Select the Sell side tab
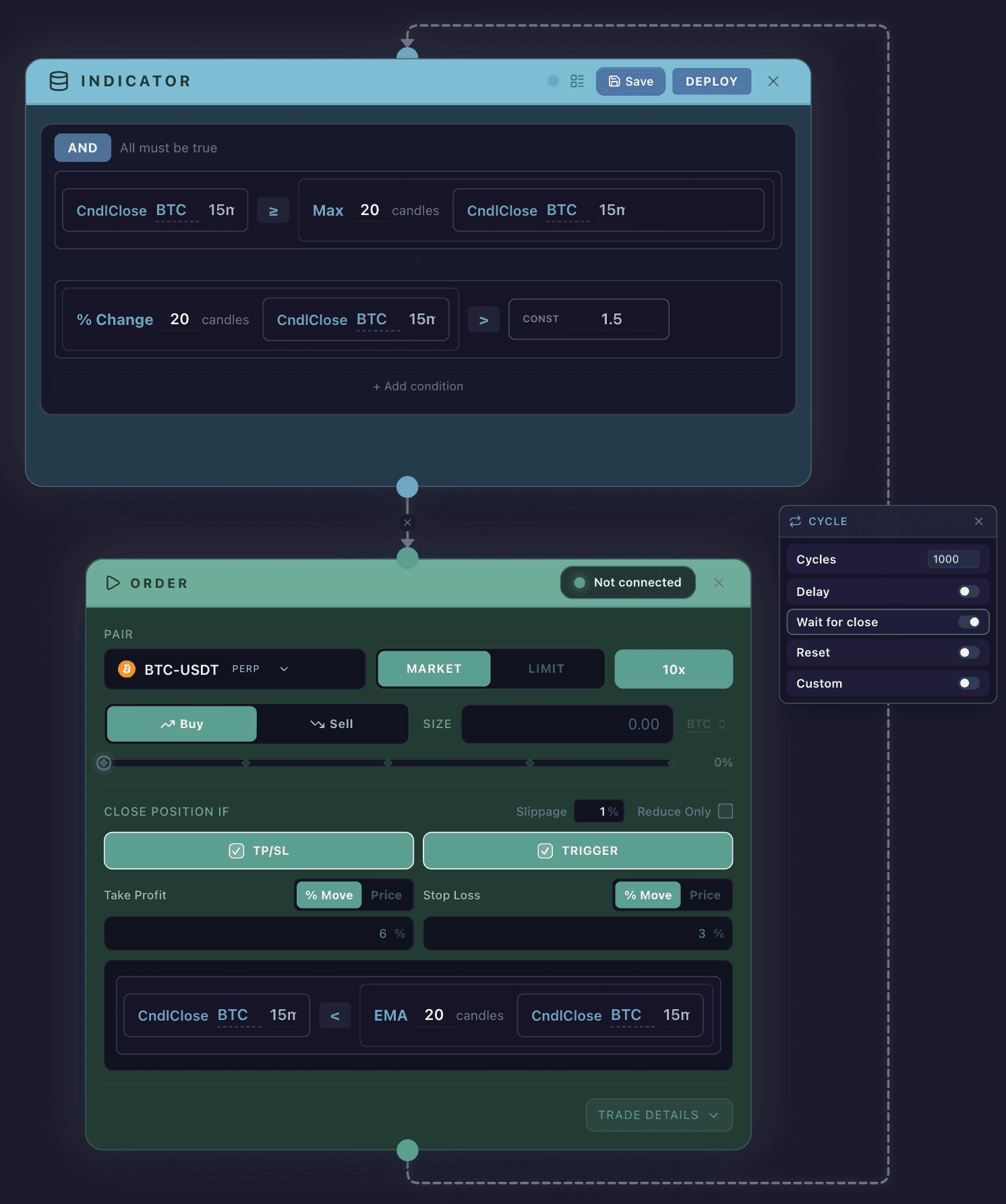Image resolution: width=1006 pixels, height=1204 pixels. (x=332, y=724)
